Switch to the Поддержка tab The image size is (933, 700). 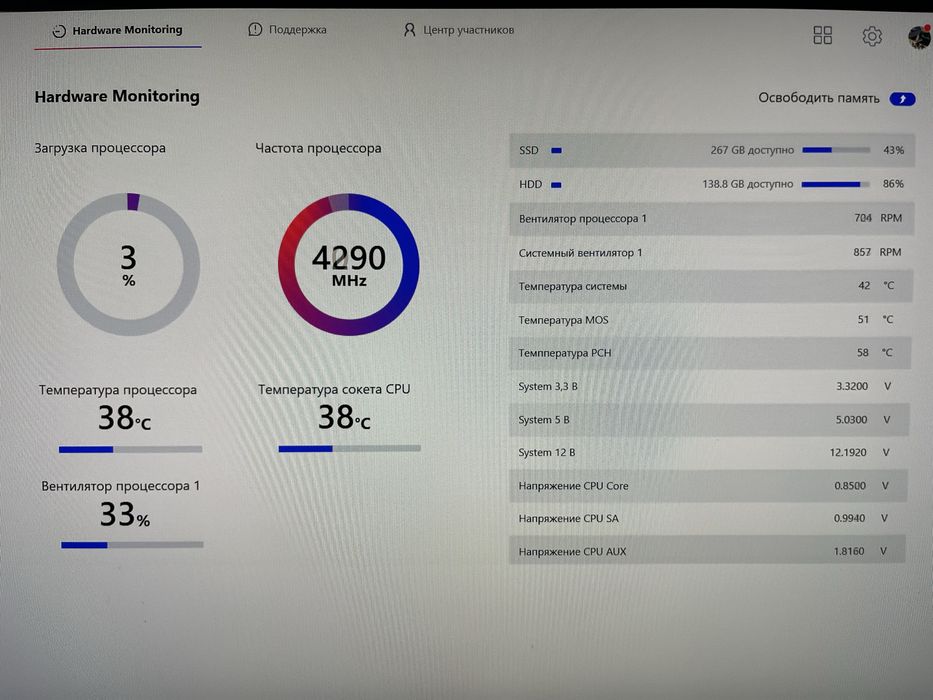tap(287, 30)
